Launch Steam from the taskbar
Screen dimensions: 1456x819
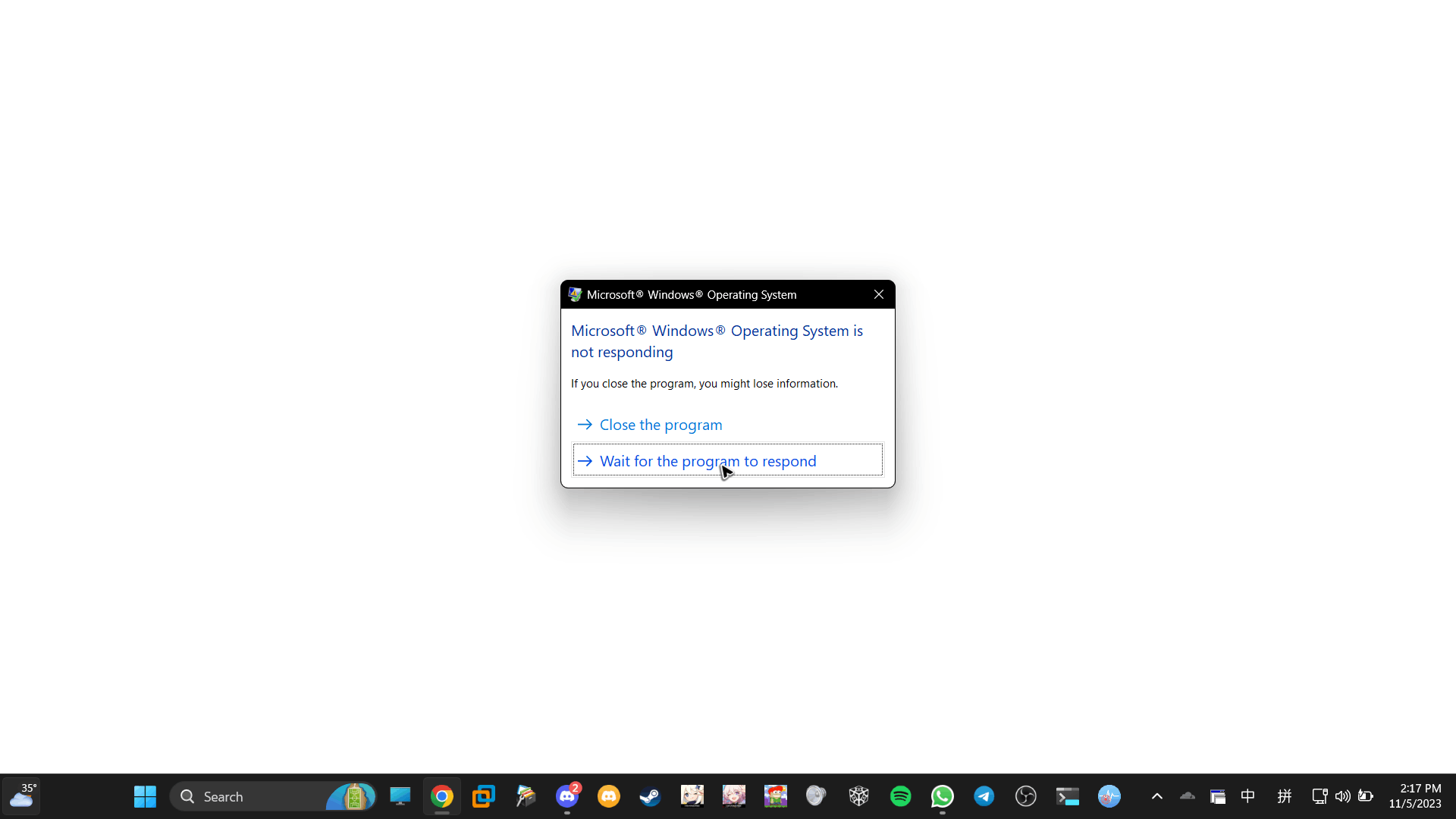650,796
